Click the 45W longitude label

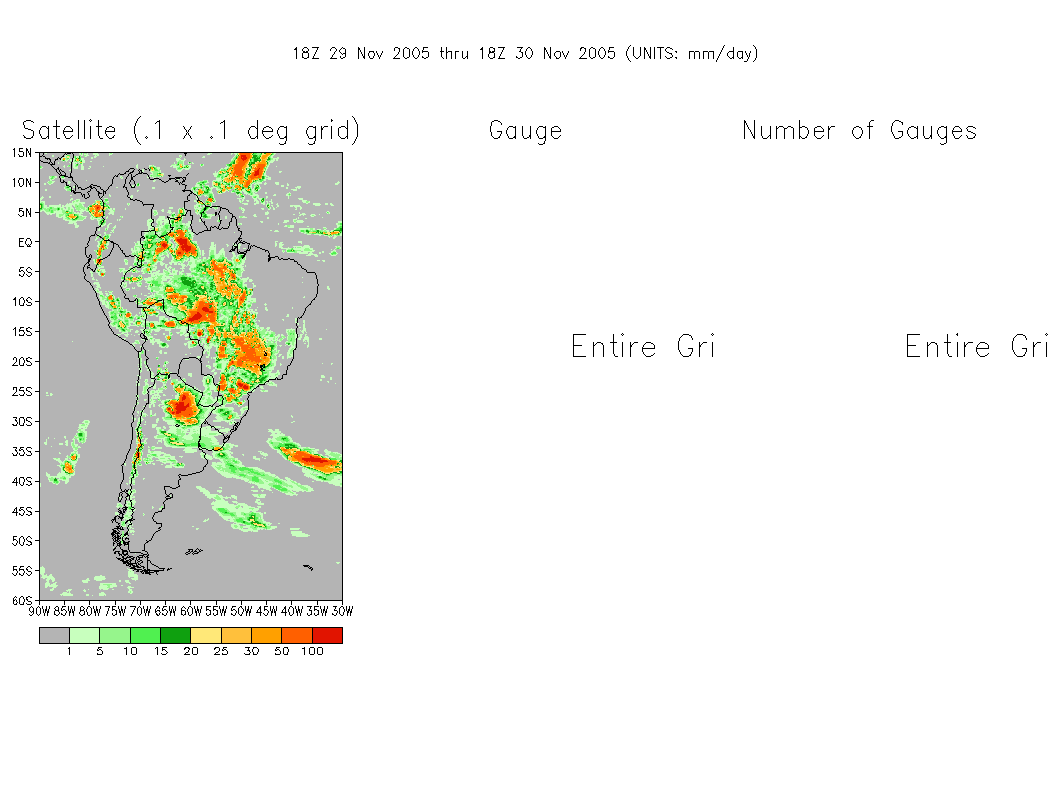coord(267,611)
